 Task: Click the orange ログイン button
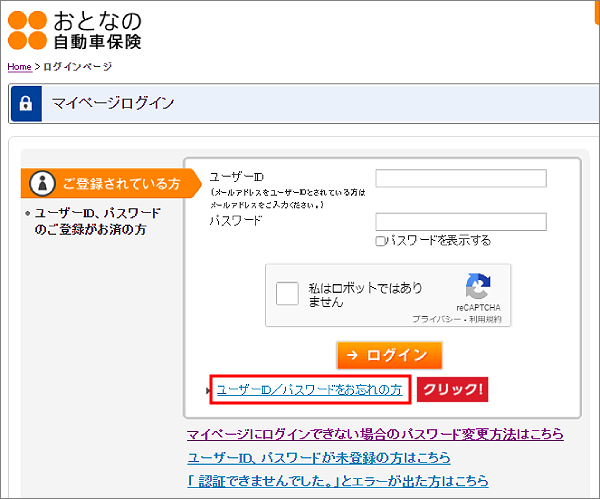[x=390, y=355]
